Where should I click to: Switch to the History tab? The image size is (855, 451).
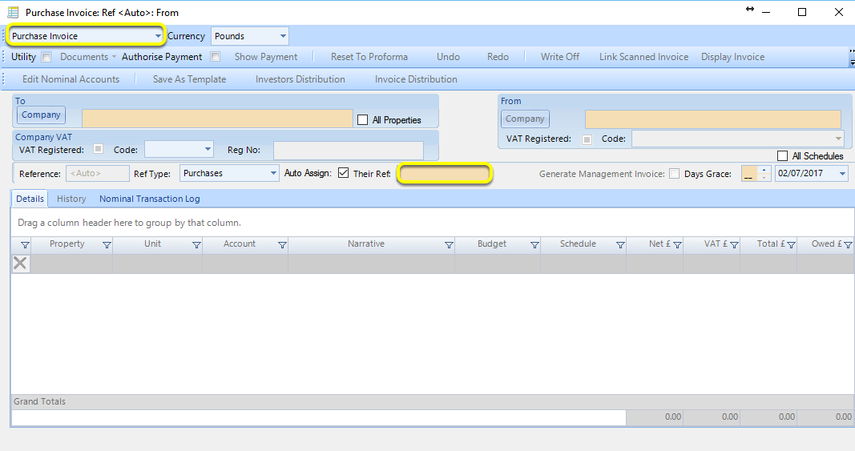(x=71, y=199)
